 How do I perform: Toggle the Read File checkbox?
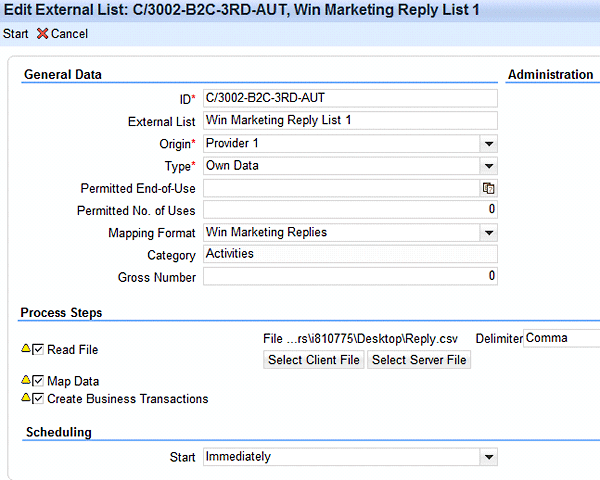point(38,349)
